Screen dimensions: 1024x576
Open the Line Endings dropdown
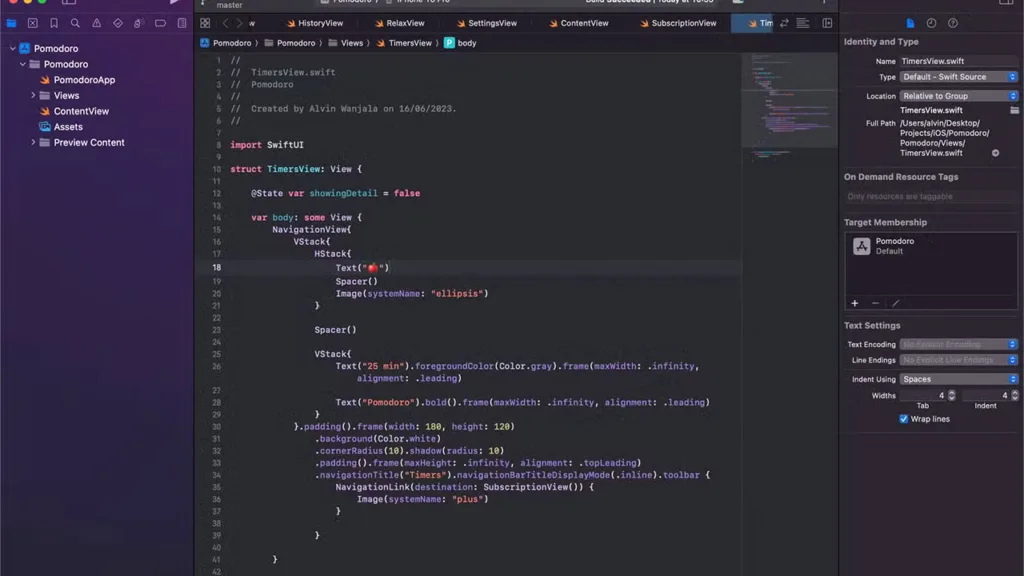(x=959, y=360)
